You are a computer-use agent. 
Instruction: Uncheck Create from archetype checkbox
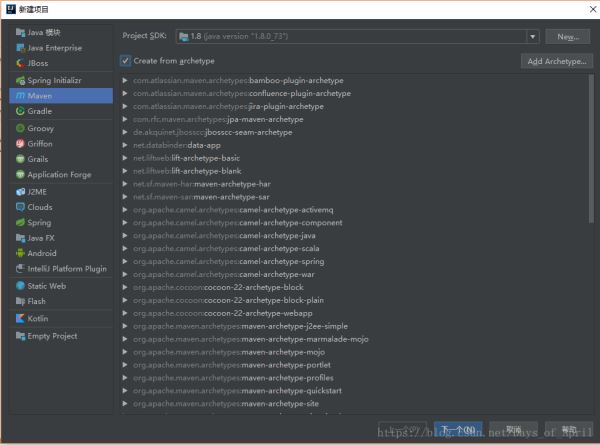(126, 61)
